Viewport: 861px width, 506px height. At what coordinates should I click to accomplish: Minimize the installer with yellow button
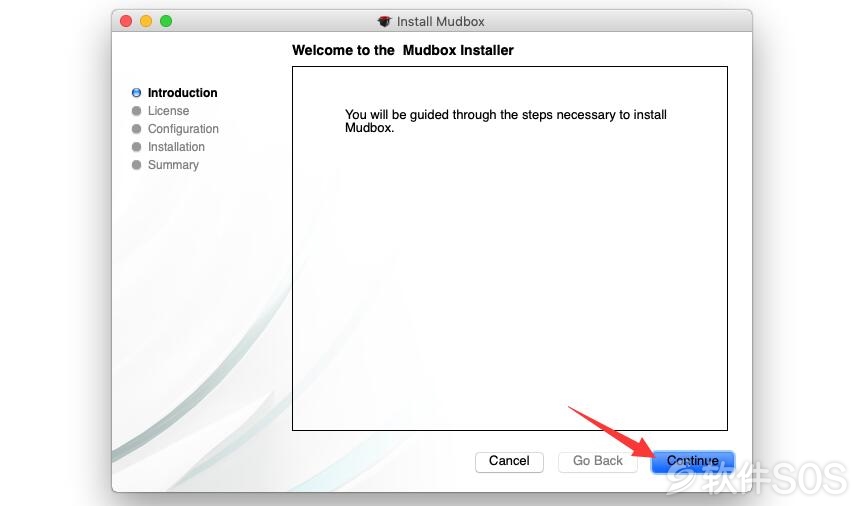point(146,21)
